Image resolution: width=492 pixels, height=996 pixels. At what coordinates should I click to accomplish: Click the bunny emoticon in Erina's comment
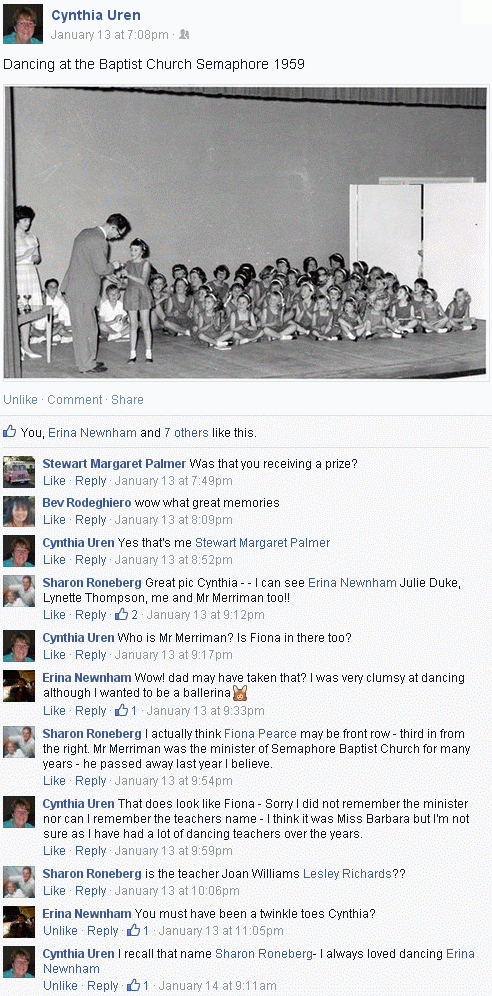(240, 693)
